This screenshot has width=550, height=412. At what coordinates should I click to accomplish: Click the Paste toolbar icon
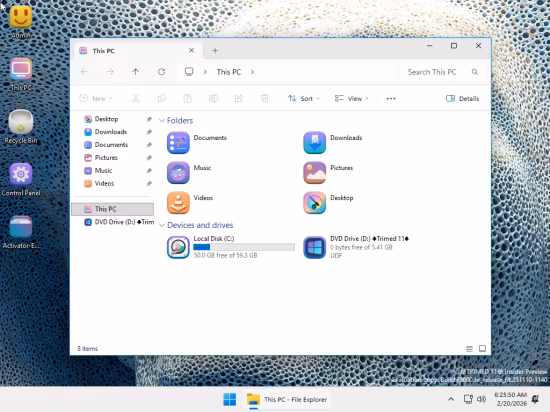tap(187, 99)
